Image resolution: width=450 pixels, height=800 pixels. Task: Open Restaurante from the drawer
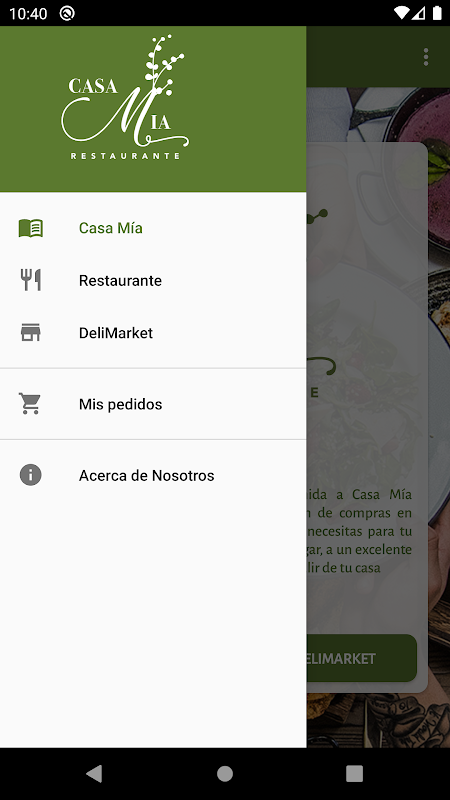153,281
